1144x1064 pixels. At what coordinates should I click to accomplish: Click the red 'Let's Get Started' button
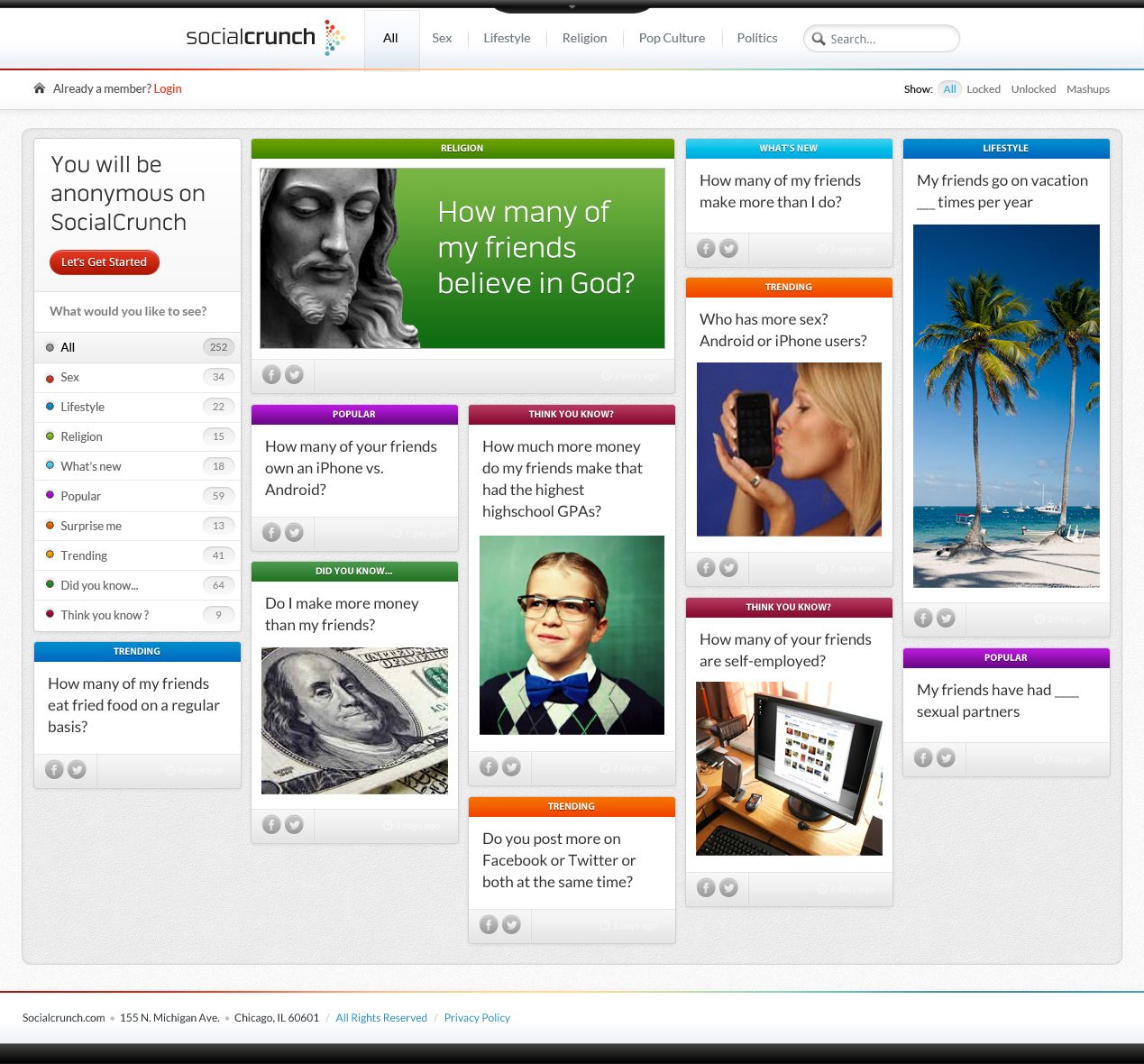coord(105,262)
